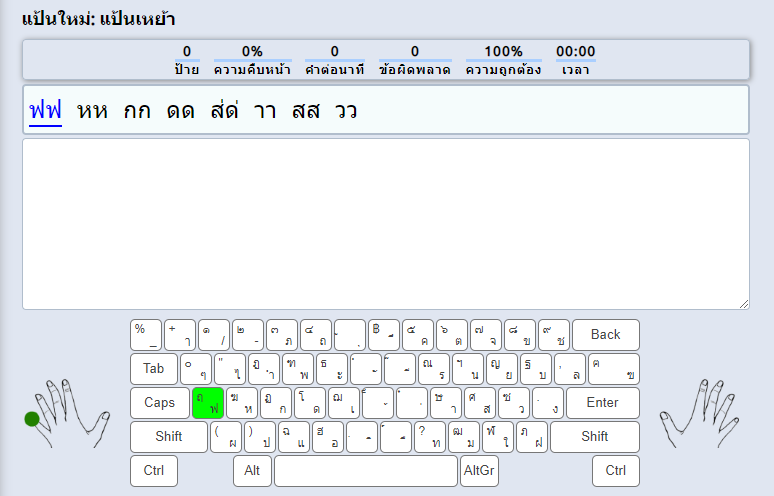This screenshot has height=496, width=774.
Task: Hit the ว key on home row
Action: (514, 403)
